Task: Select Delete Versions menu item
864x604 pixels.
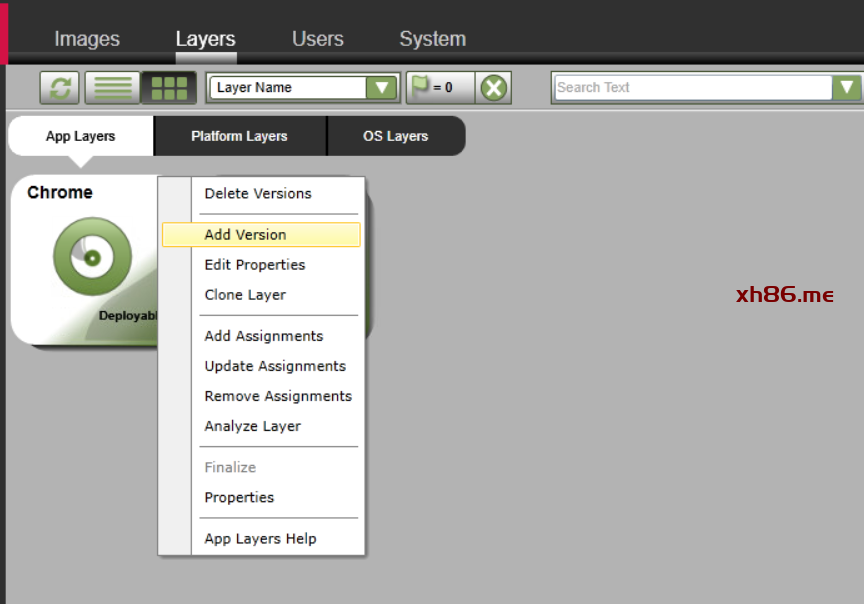Action: click(258, 194)
